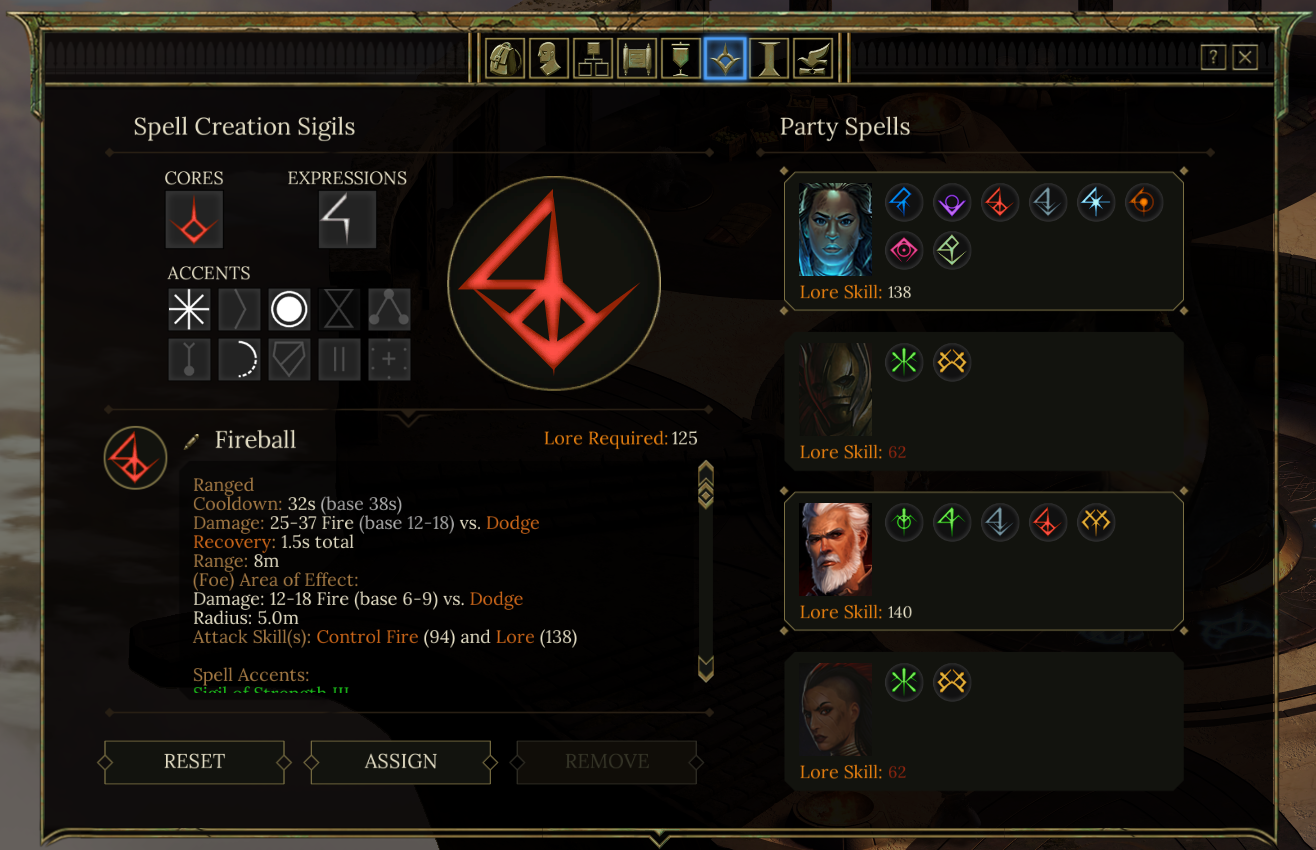The height and width of the screenshot is (850, 1316).
Task: Select the pink eye spell of first character
Action: pyautogui.click(x=903, y=250)
